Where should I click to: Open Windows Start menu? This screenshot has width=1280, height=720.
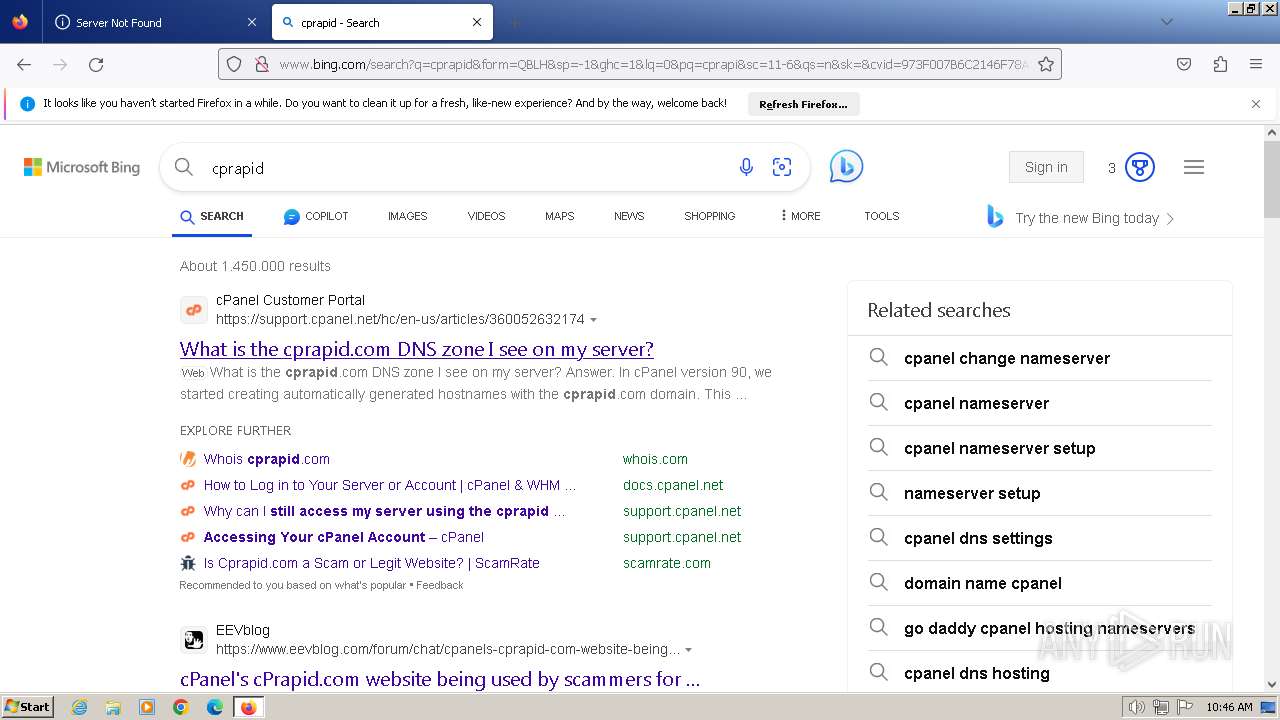point(28,706)
